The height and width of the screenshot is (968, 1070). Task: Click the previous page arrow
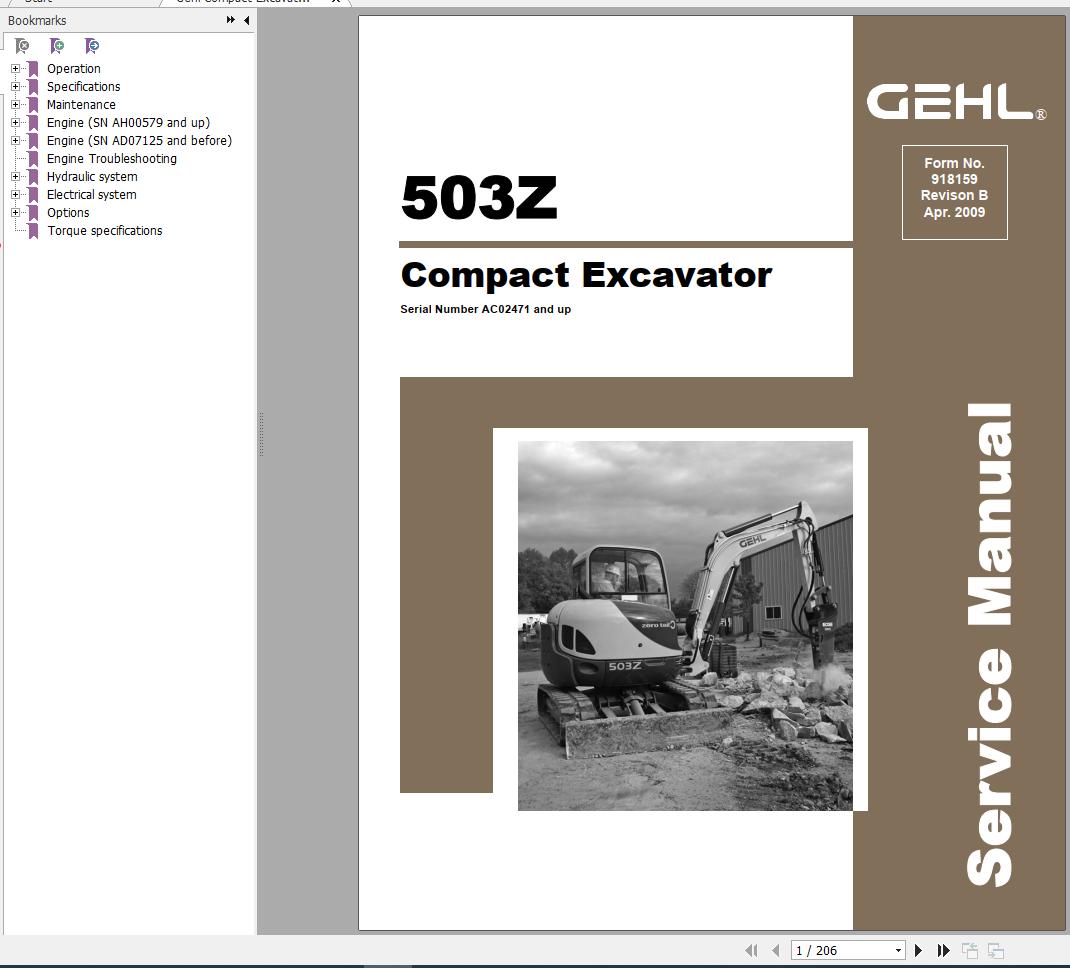pos(776,950)
